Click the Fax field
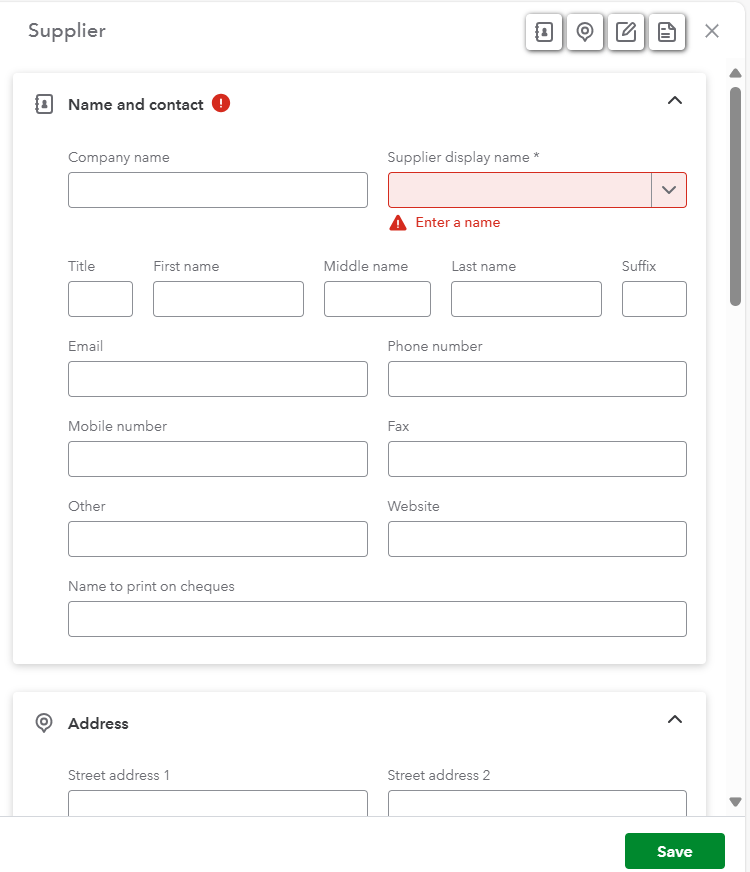The image size is (750, 872). tap(538, 459)
